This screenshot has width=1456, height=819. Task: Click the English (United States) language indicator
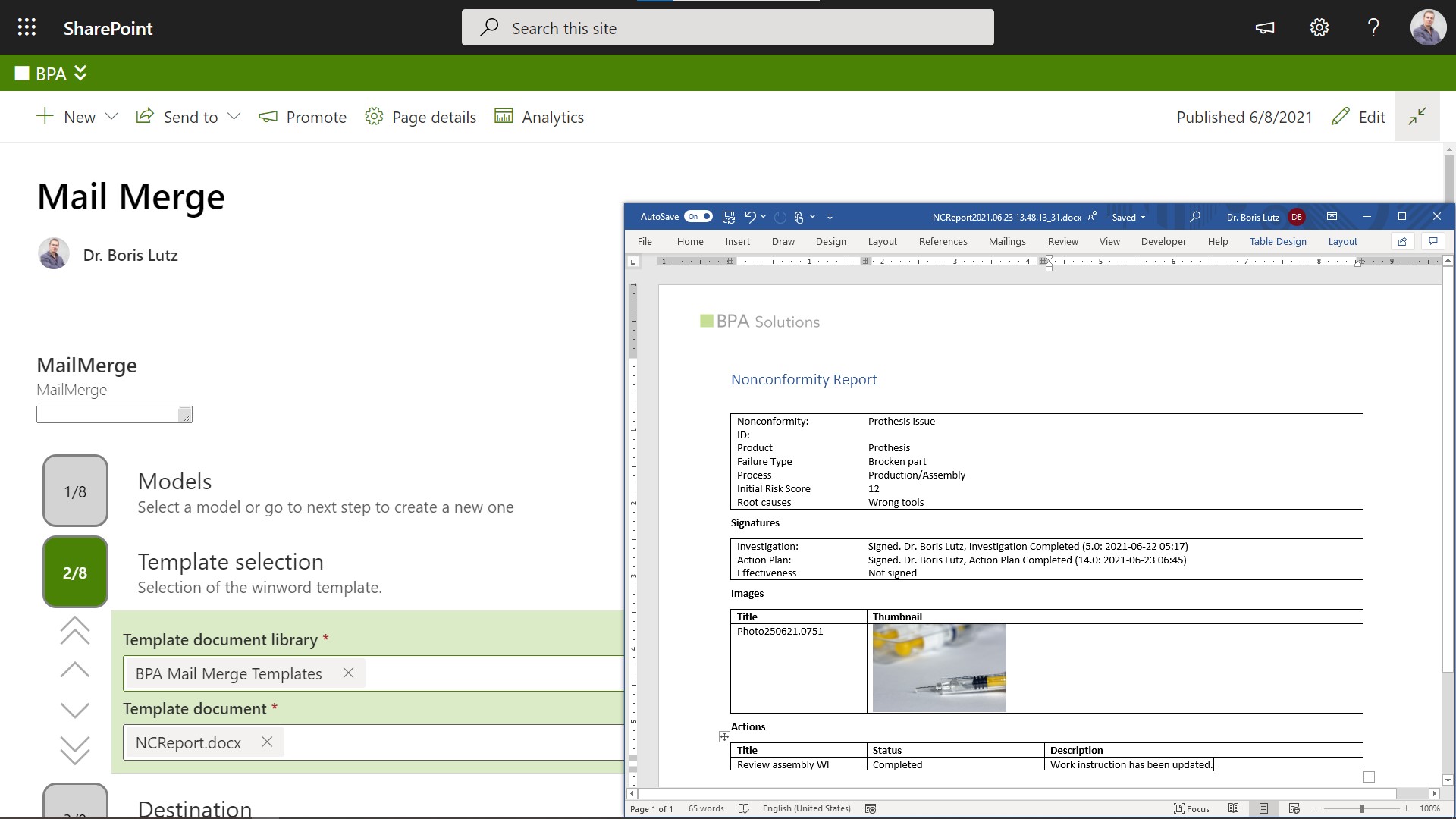coord(806,808)
